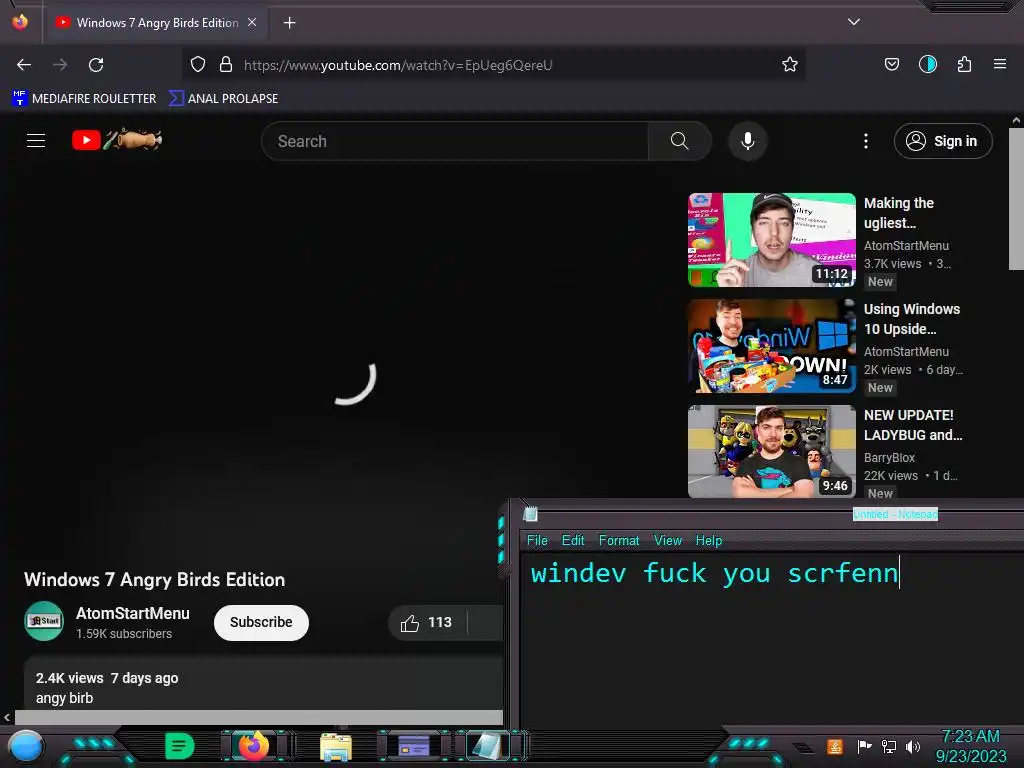Expand the list all tabs chevron
Screen dimensions: 1024x768
854,22
